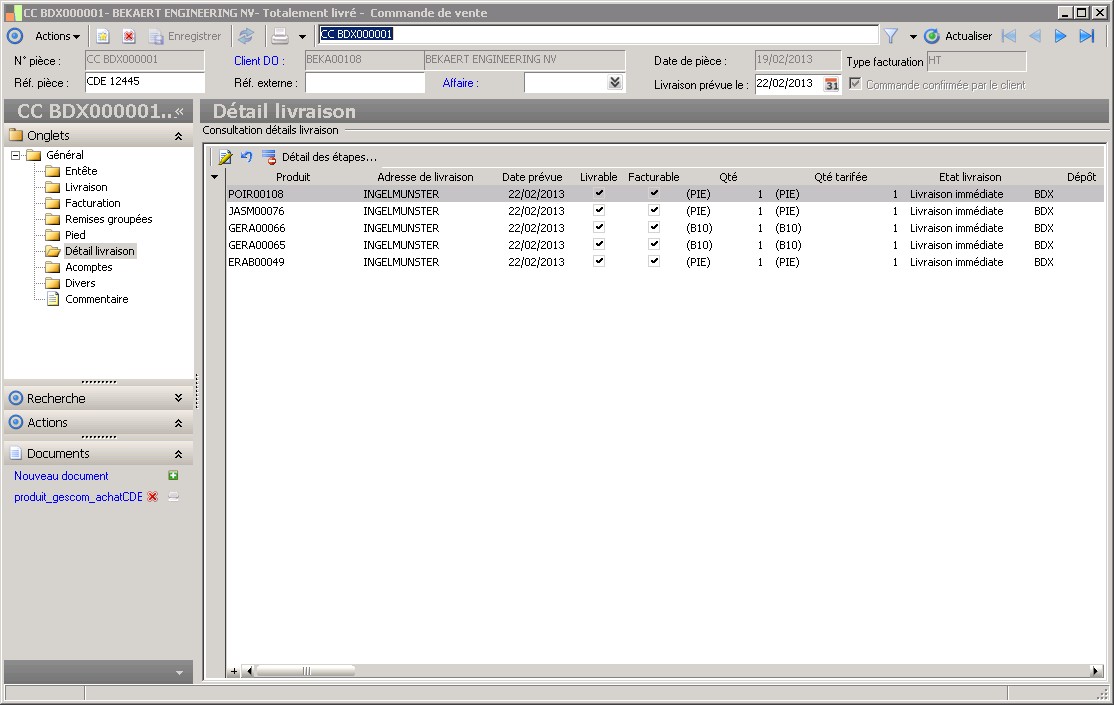
Task: Click the filter funnel icon
Action: 890,36
